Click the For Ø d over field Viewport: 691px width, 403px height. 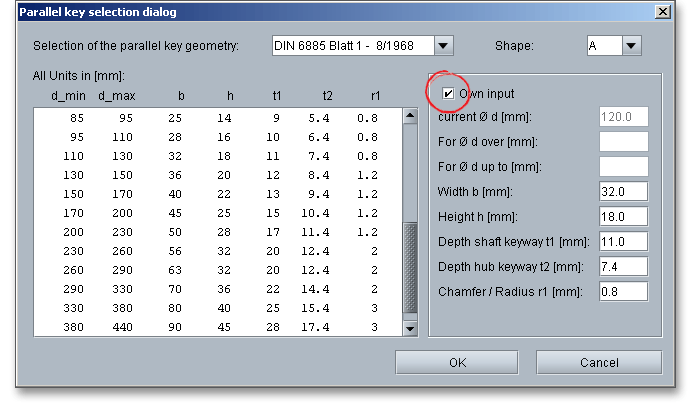[x=623, y=142]
